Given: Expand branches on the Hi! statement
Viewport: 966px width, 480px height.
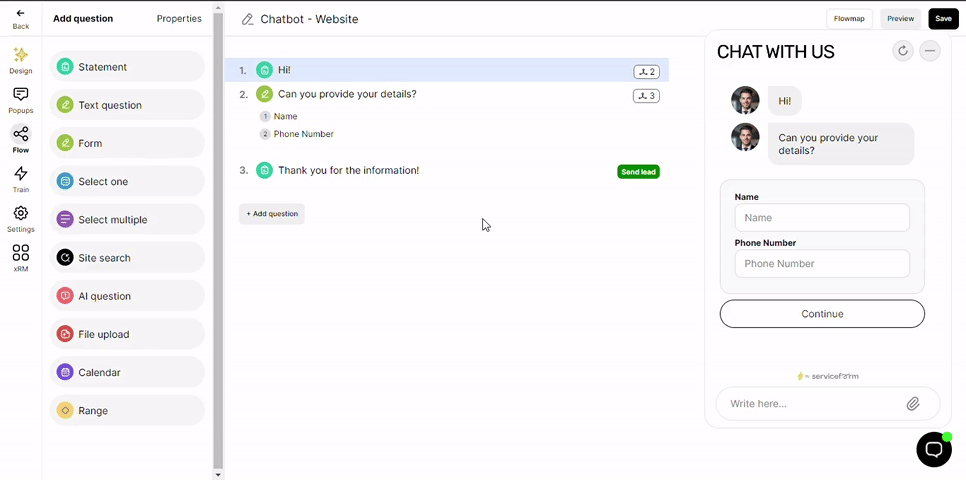Looking at the screenshot, I should [646, 72].
